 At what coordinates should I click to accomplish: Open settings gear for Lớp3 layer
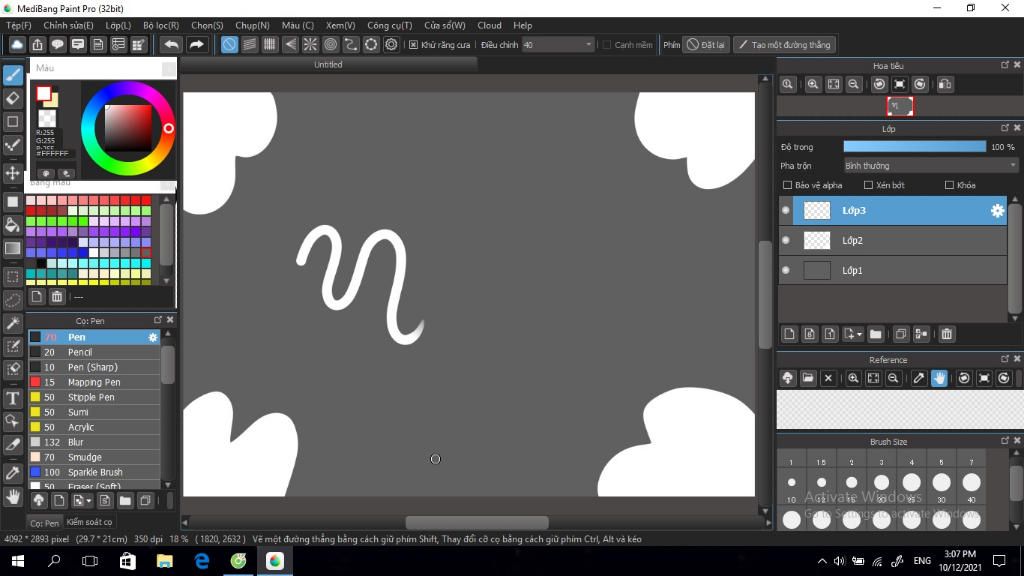coord(997,211)
